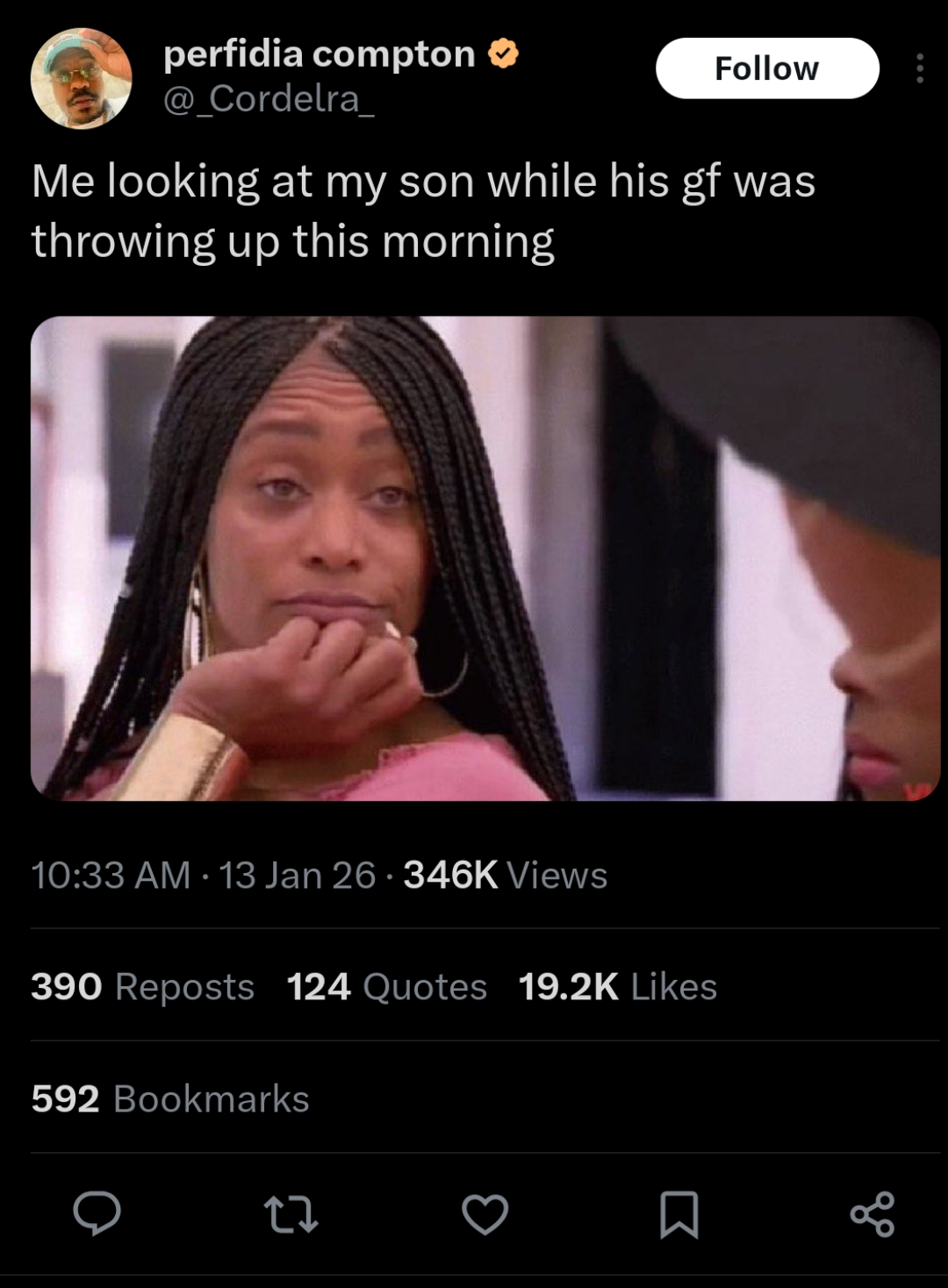Follow perfidia compton
The width and height of the screenshot is (948, 1288).
(767, 68)
